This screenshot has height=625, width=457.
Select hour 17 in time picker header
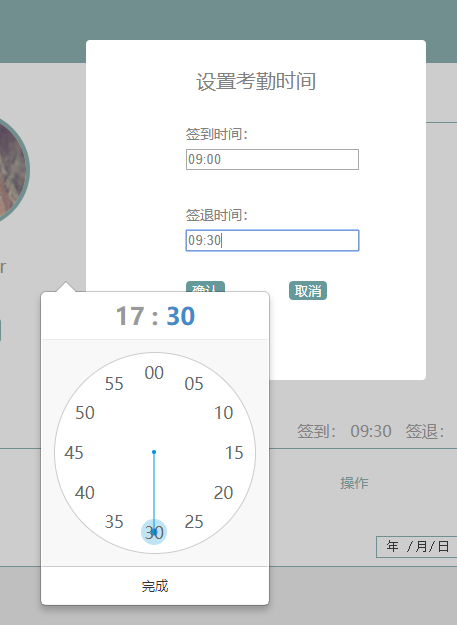129,316
